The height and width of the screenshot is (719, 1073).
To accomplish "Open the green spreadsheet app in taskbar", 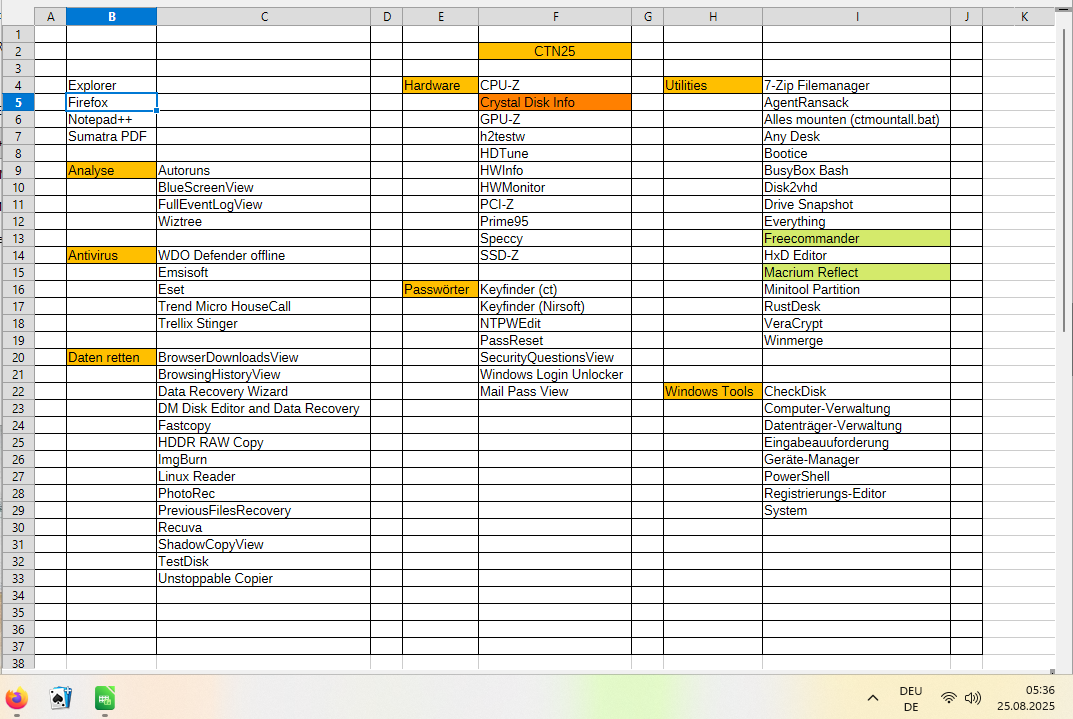I will coord(104,698).
